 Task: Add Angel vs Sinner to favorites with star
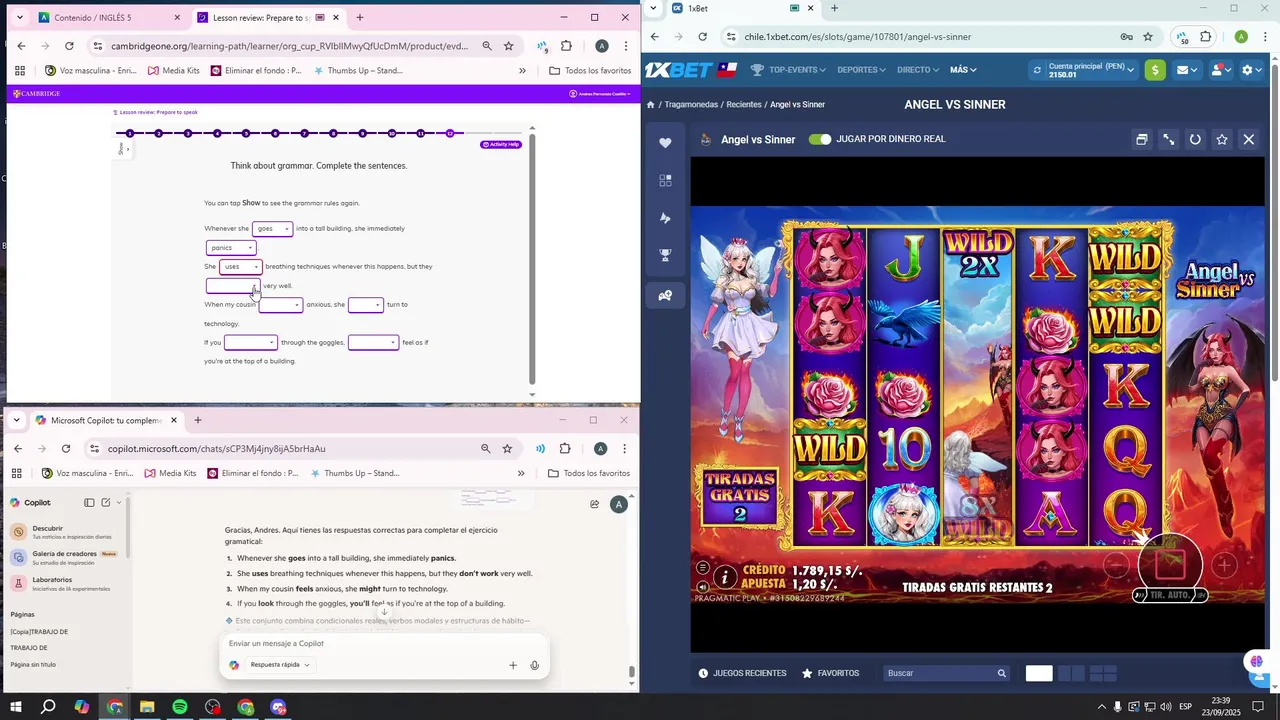(1222, 140)
